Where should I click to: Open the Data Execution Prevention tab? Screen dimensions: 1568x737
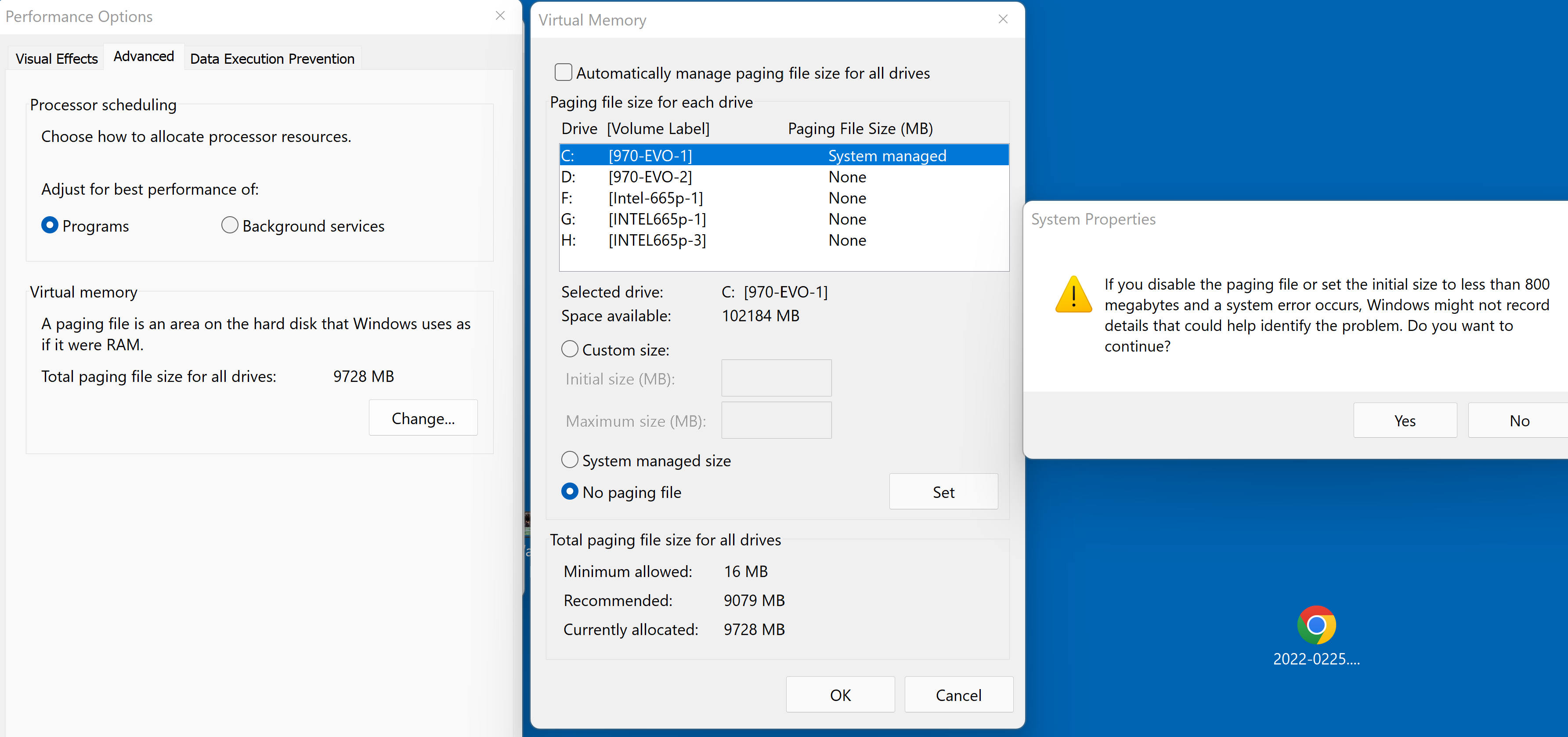(x=272, y=58)
